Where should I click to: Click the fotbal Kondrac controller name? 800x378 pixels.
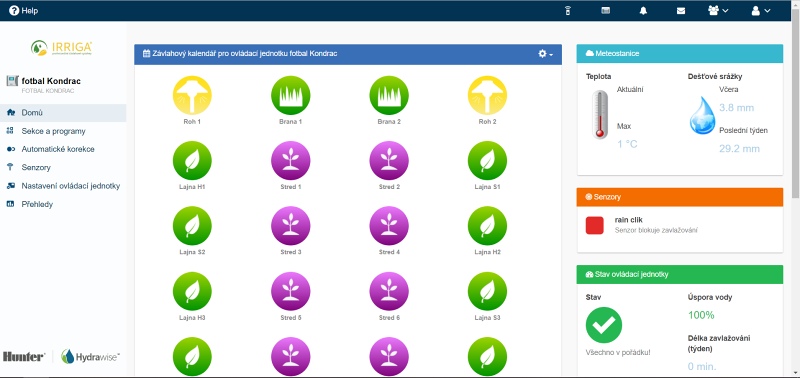51,81
